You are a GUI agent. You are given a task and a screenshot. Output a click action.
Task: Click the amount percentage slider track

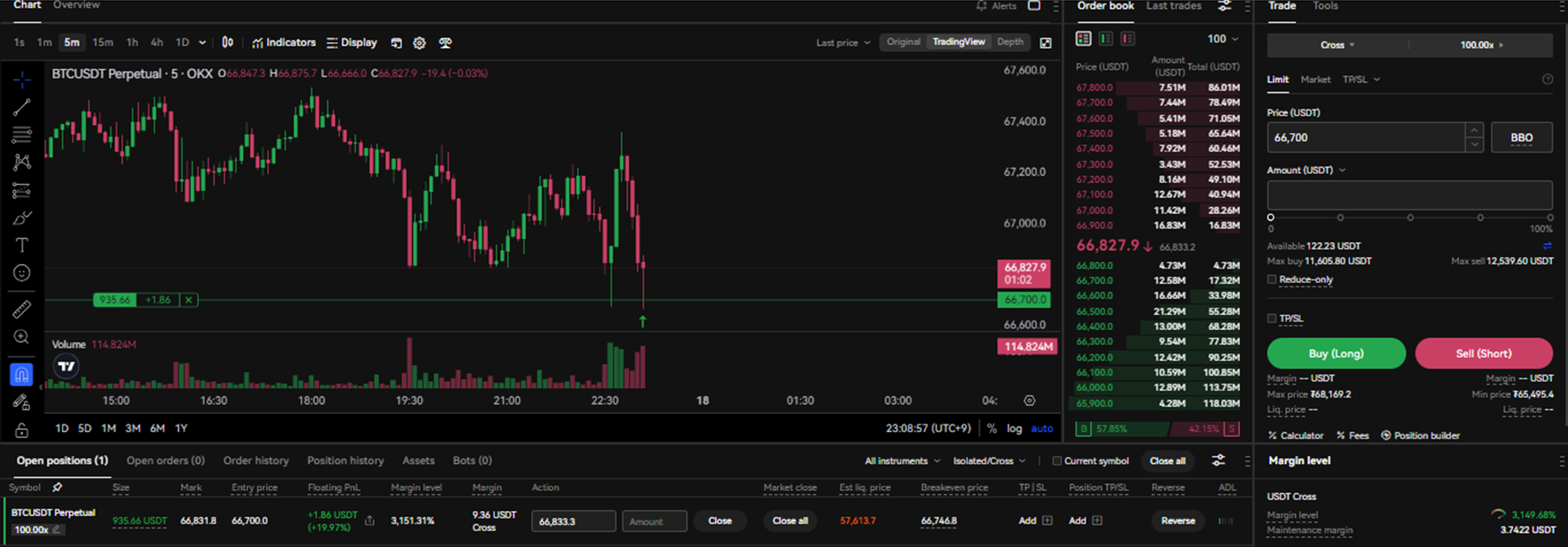click(1410, 218)
